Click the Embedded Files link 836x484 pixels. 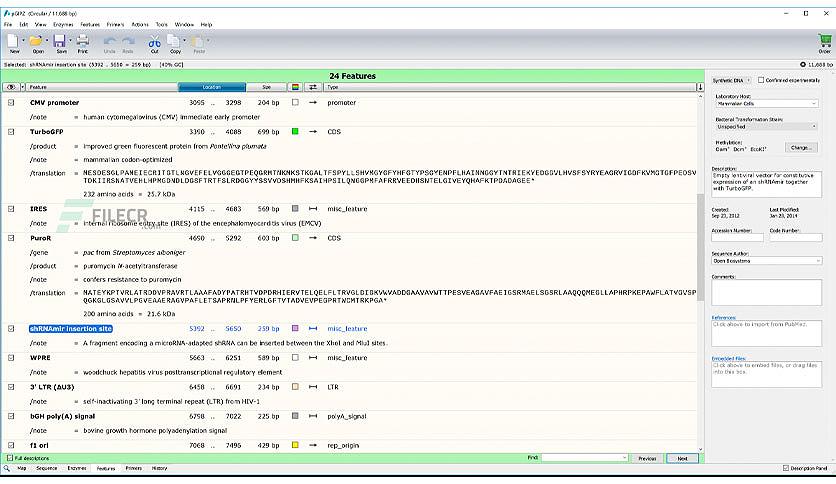click(728, 358)
